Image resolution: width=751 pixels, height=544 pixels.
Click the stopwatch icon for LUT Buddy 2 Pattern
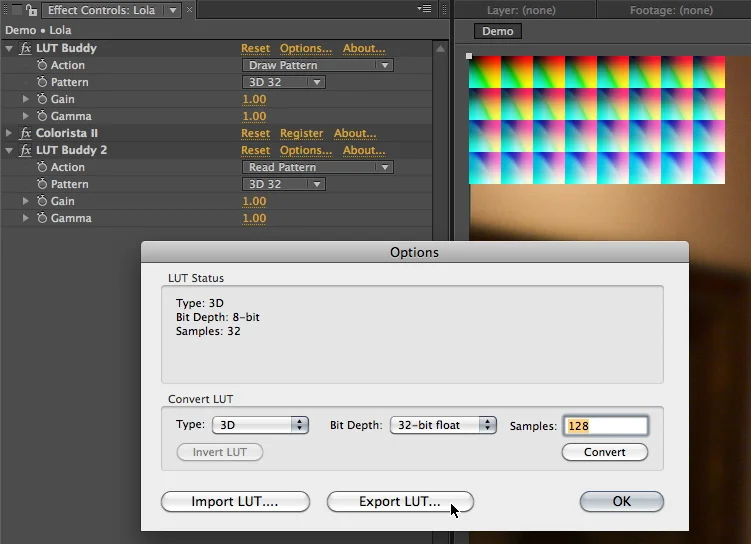[x=42, y=185]
